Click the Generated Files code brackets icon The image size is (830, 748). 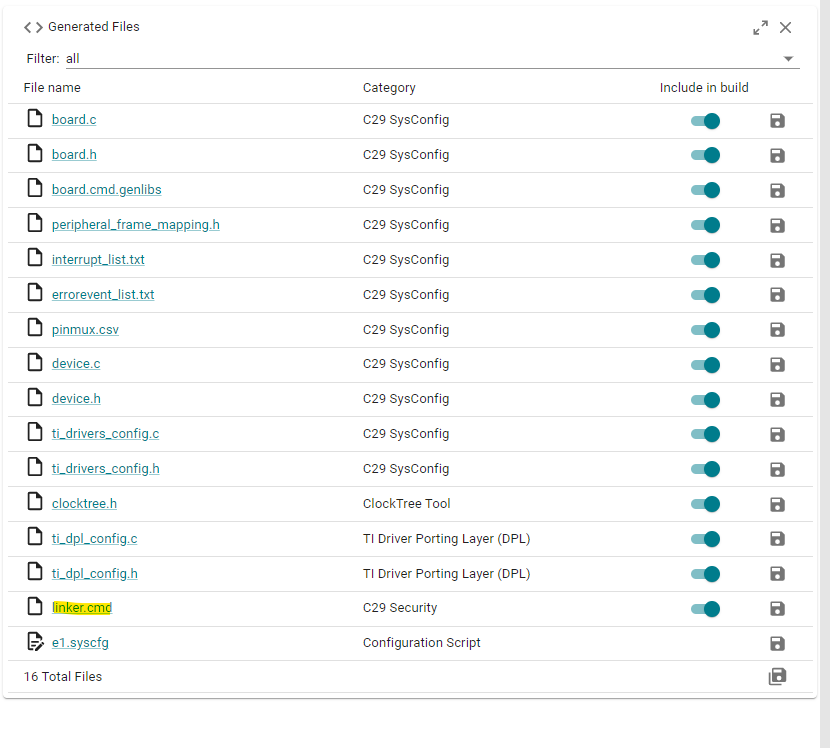tap(33, 28)
